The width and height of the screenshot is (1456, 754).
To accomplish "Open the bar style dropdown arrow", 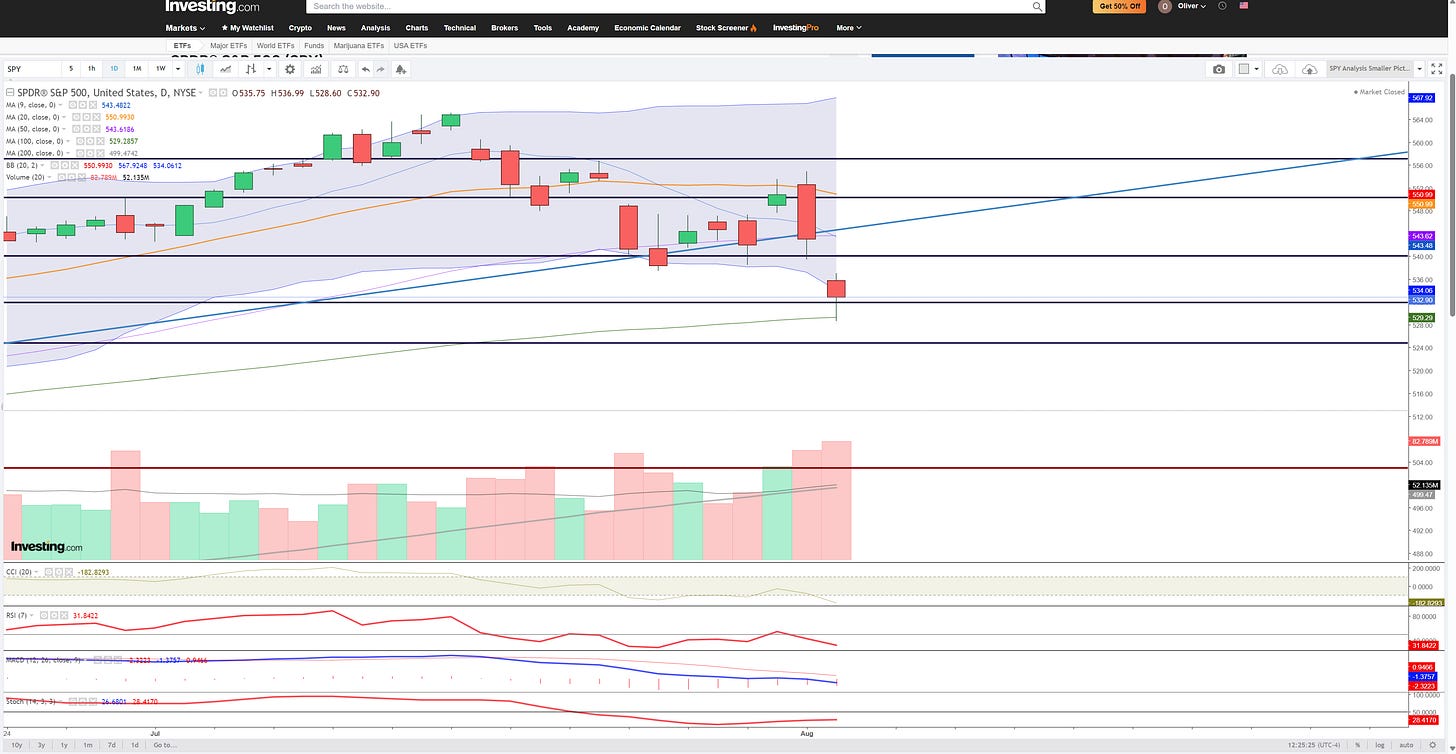I will [269, 69].
